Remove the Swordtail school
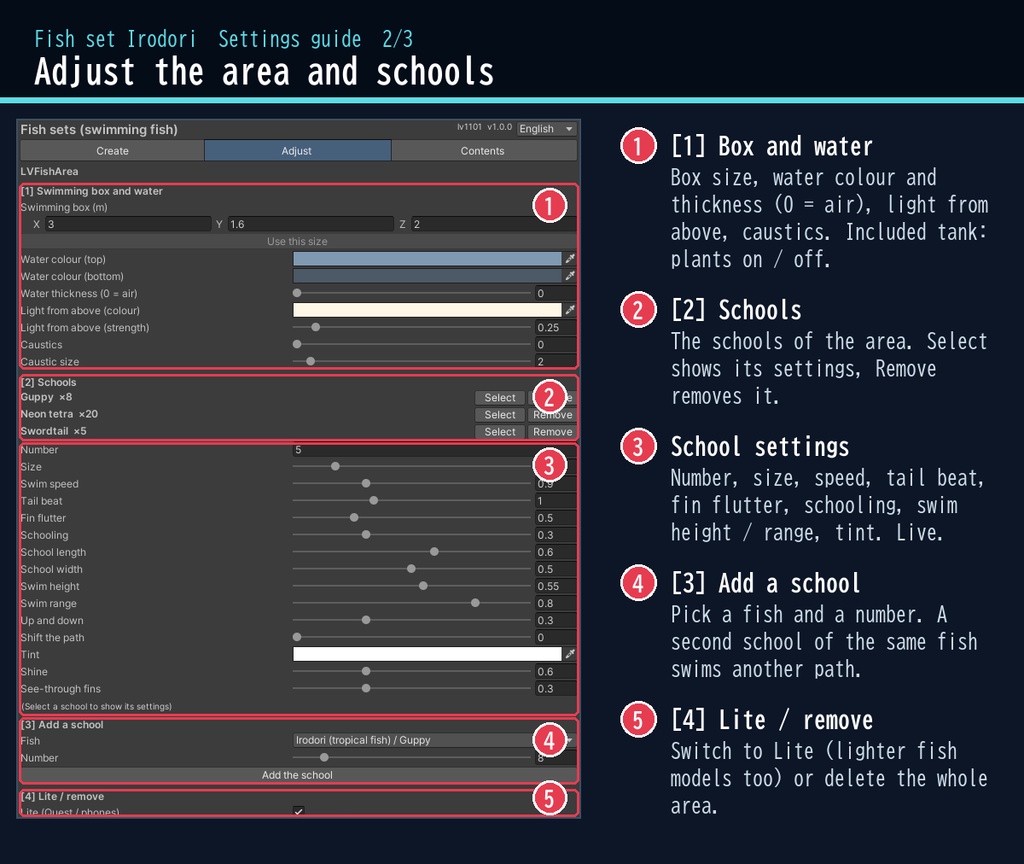The height and width of the screenshot is (864, 1024). [552, 432]
